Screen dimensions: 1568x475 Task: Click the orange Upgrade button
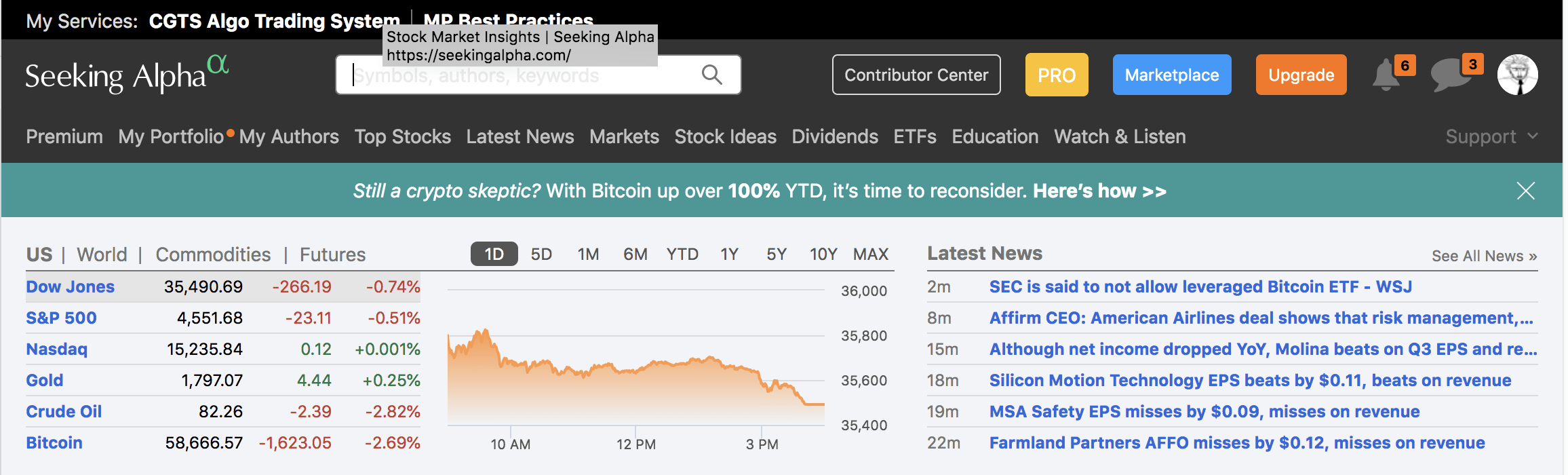[x=1301, y=75]
